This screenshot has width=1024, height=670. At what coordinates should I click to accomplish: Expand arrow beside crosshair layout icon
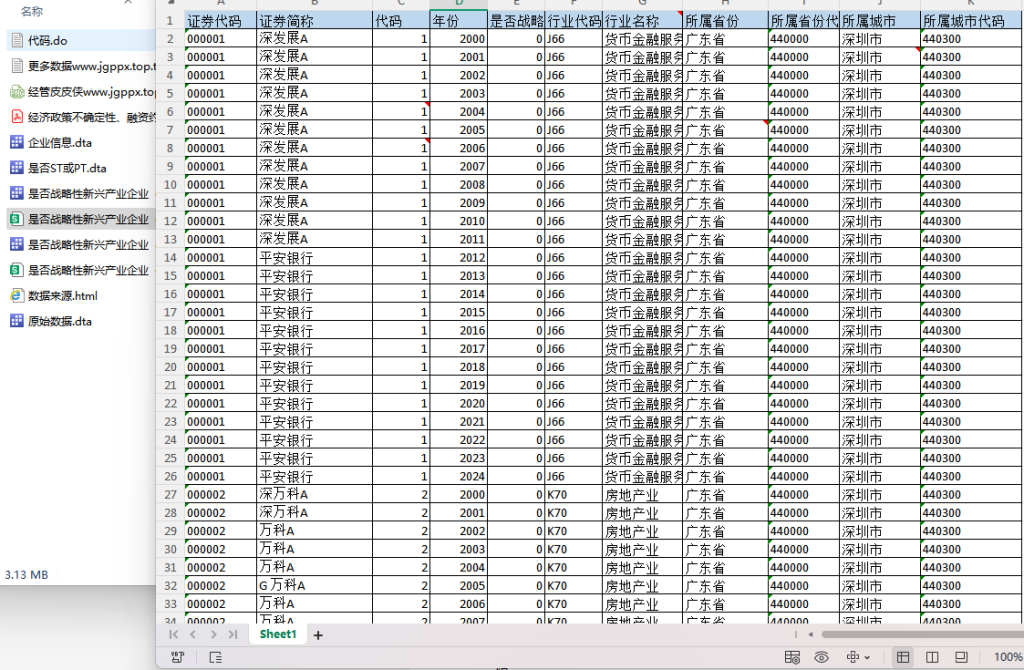867,658
